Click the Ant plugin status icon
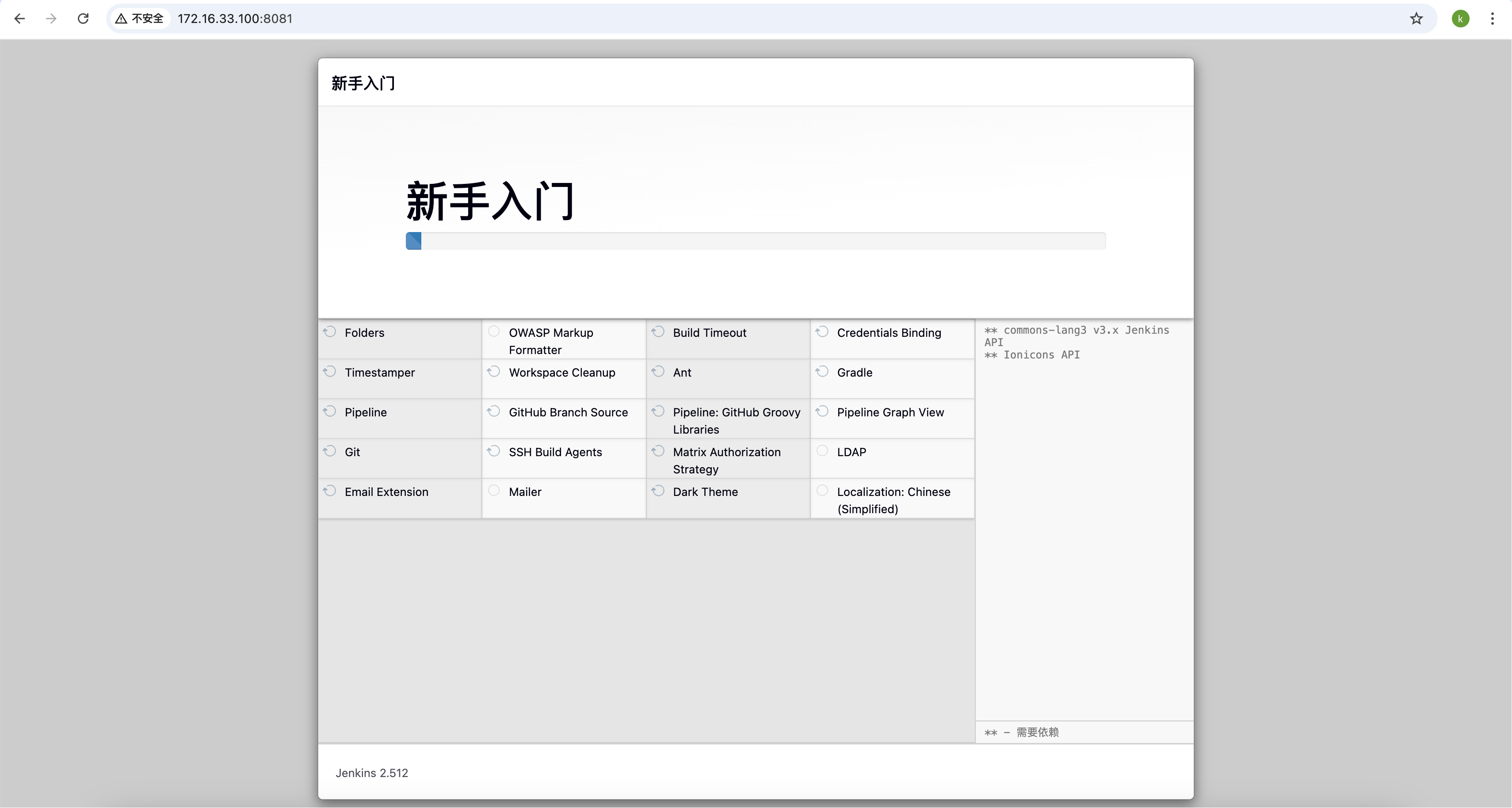The image size is (1512, 808). coord(658,371)
